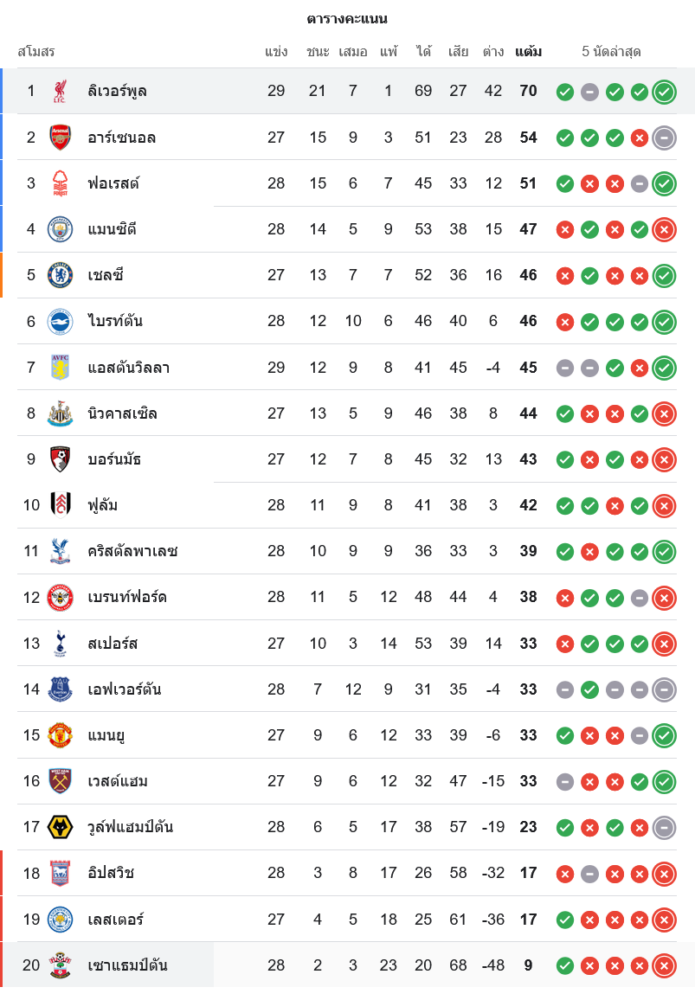Click the Liverpool club crest
Image resolution: width=695 pixels, height=1000 pixels.
60,92
